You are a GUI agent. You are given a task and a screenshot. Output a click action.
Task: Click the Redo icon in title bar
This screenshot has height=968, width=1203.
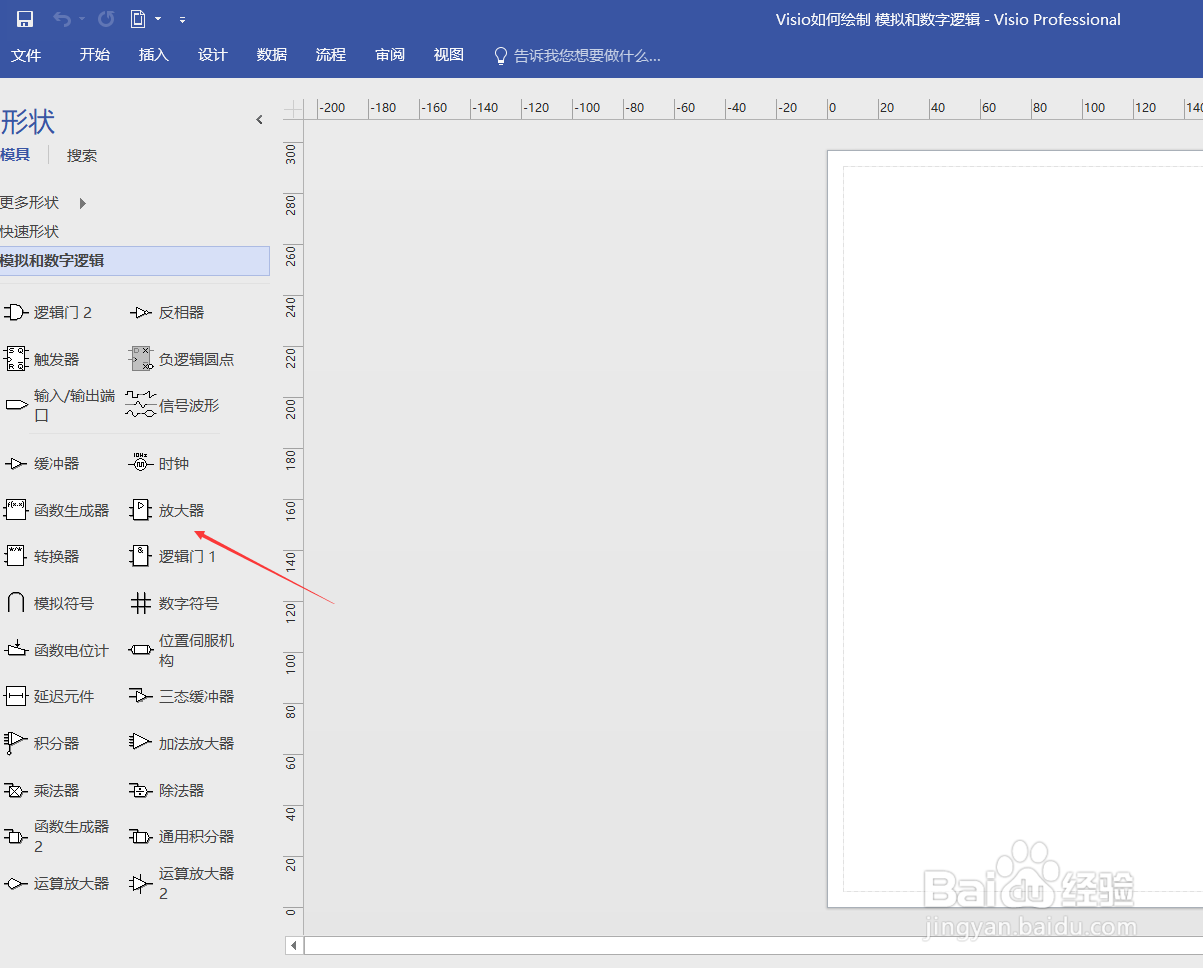[106, 19]
